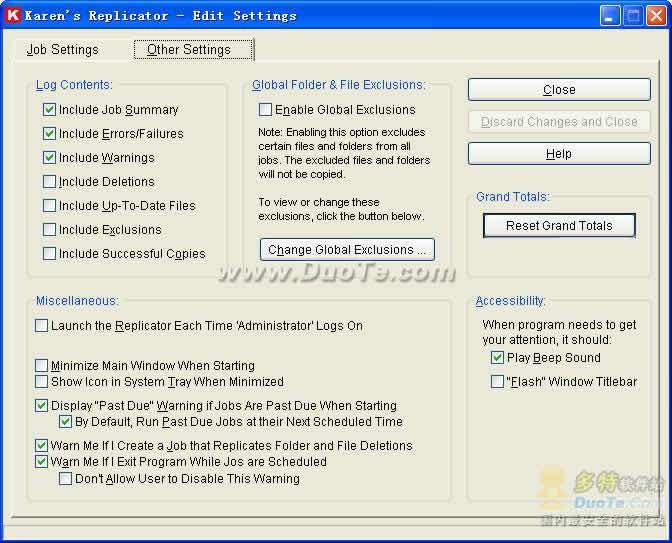Select the Other Settings tab

193,50
